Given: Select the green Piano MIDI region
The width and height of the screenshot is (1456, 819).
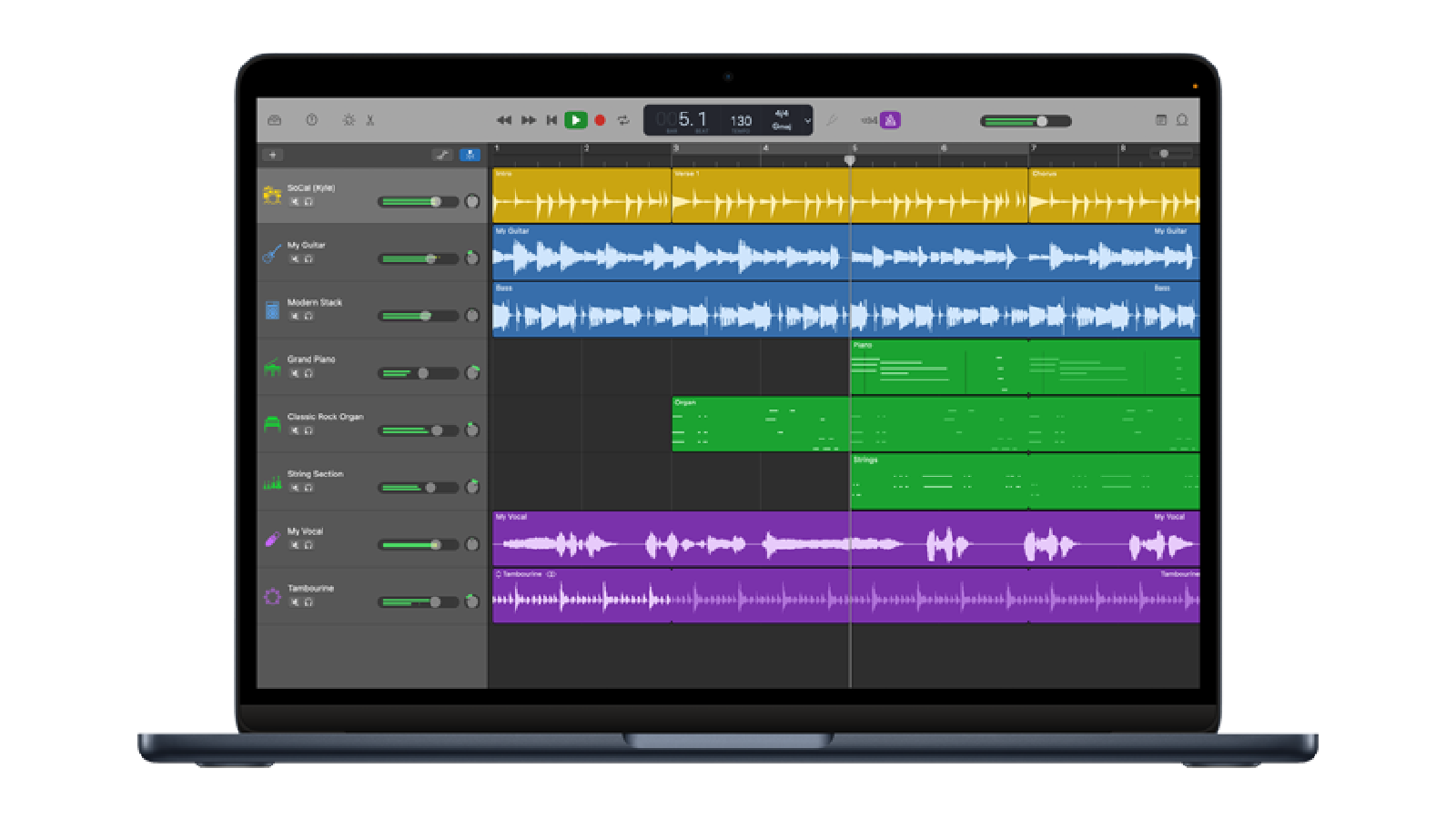Looking at the screenshot, I should click(1025, 367).
